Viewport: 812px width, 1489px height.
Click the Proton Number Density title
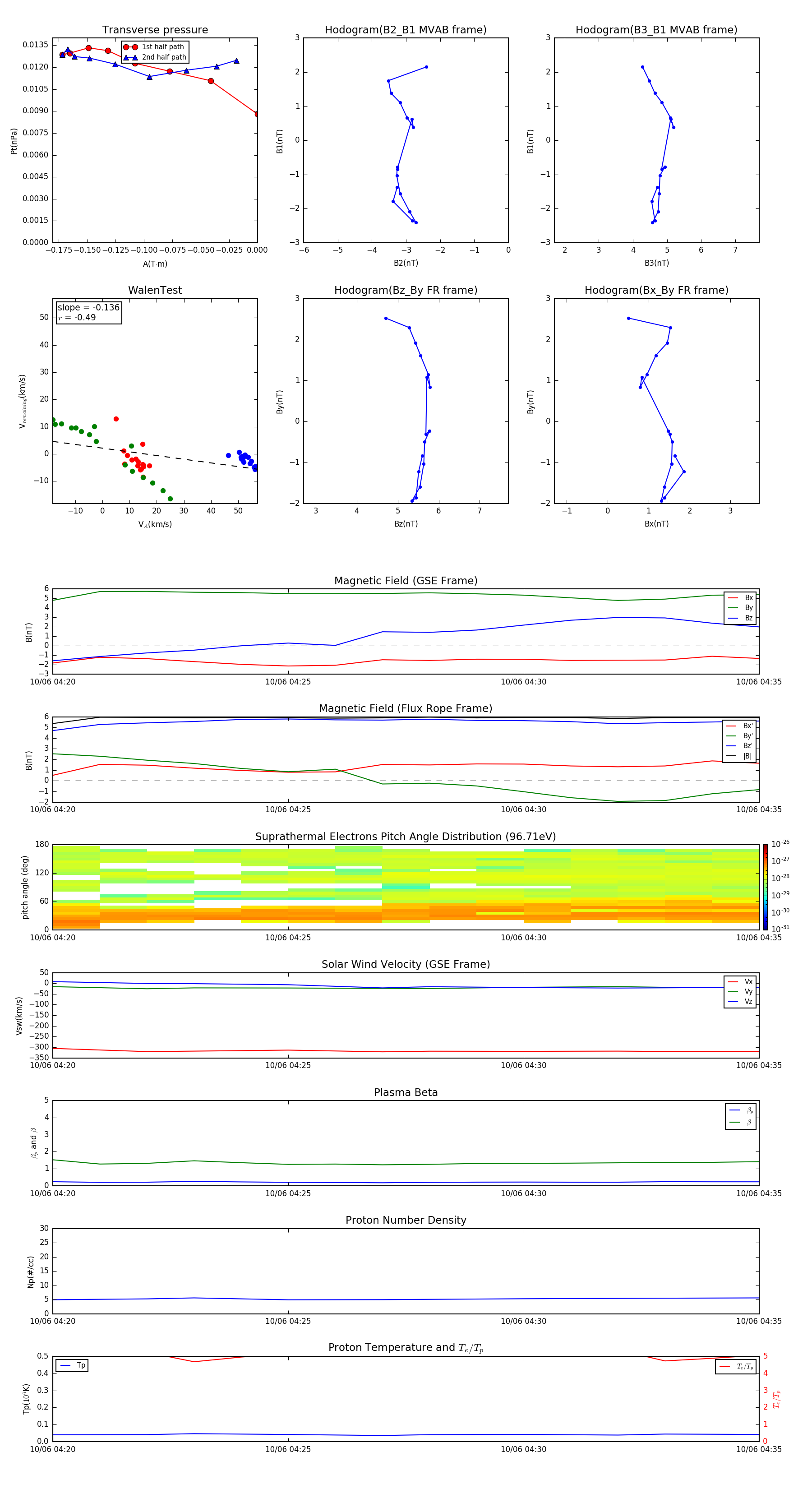406,1220
